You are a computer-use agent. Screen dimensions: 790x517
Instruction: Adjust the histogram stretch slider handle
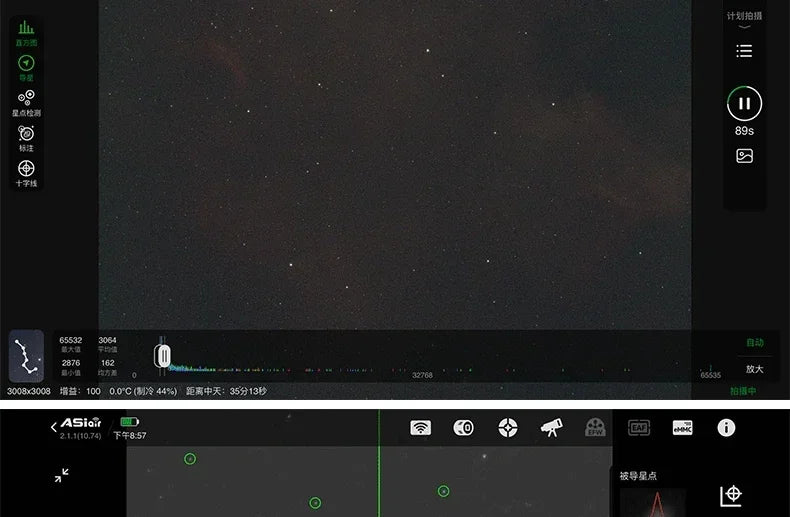(162, 356)
